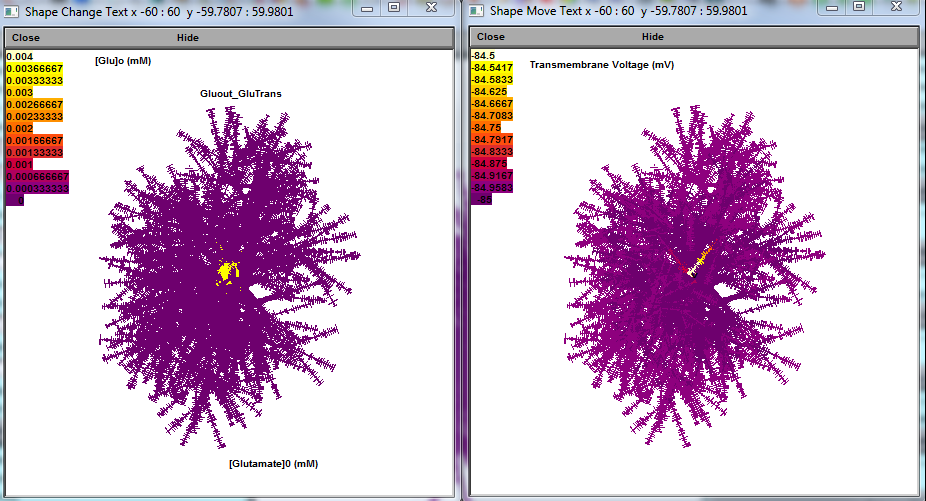This screenshot has width=926, height=501.
Task: Maximize the Shape Move Text window
Action: [x=857, y=8]
